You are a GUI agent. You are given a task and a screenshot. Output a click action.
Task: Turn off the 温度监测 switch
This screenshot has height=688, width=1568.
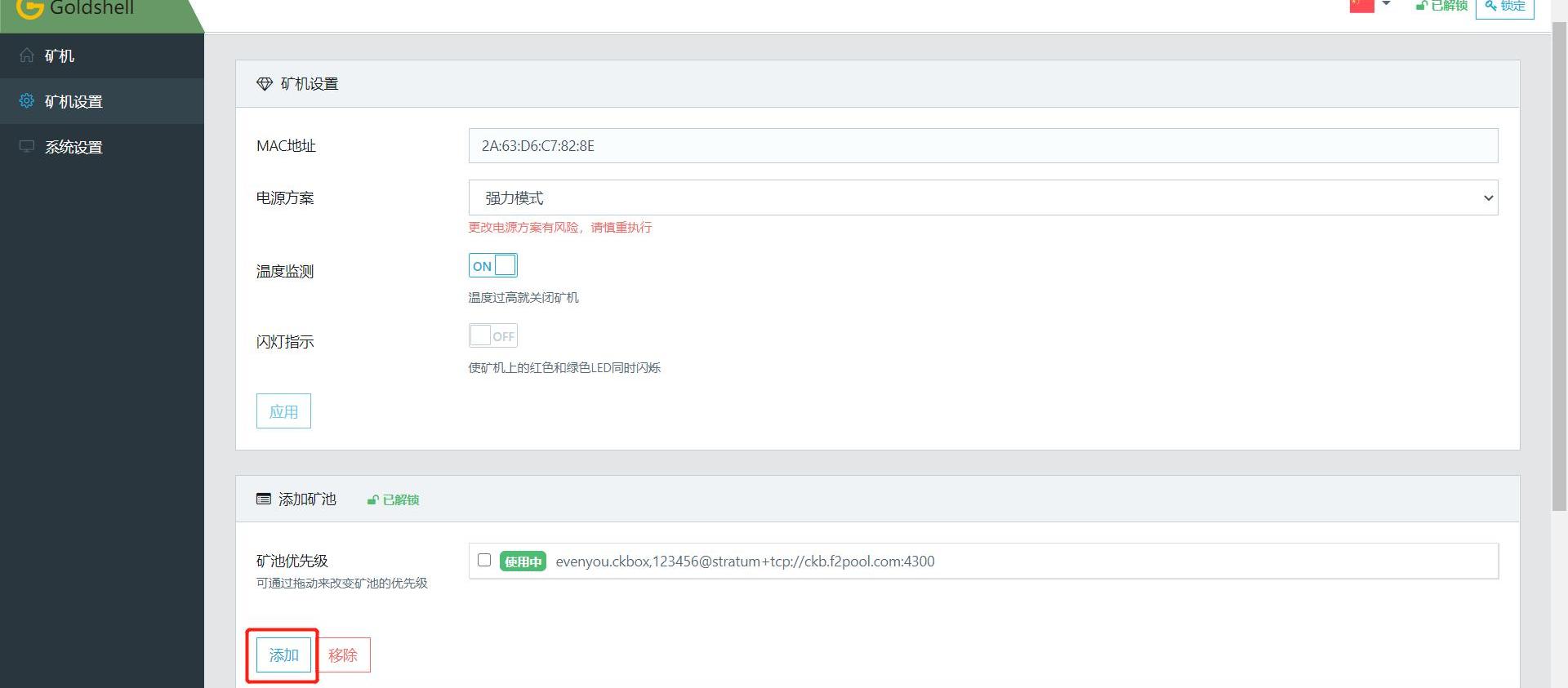492,265
